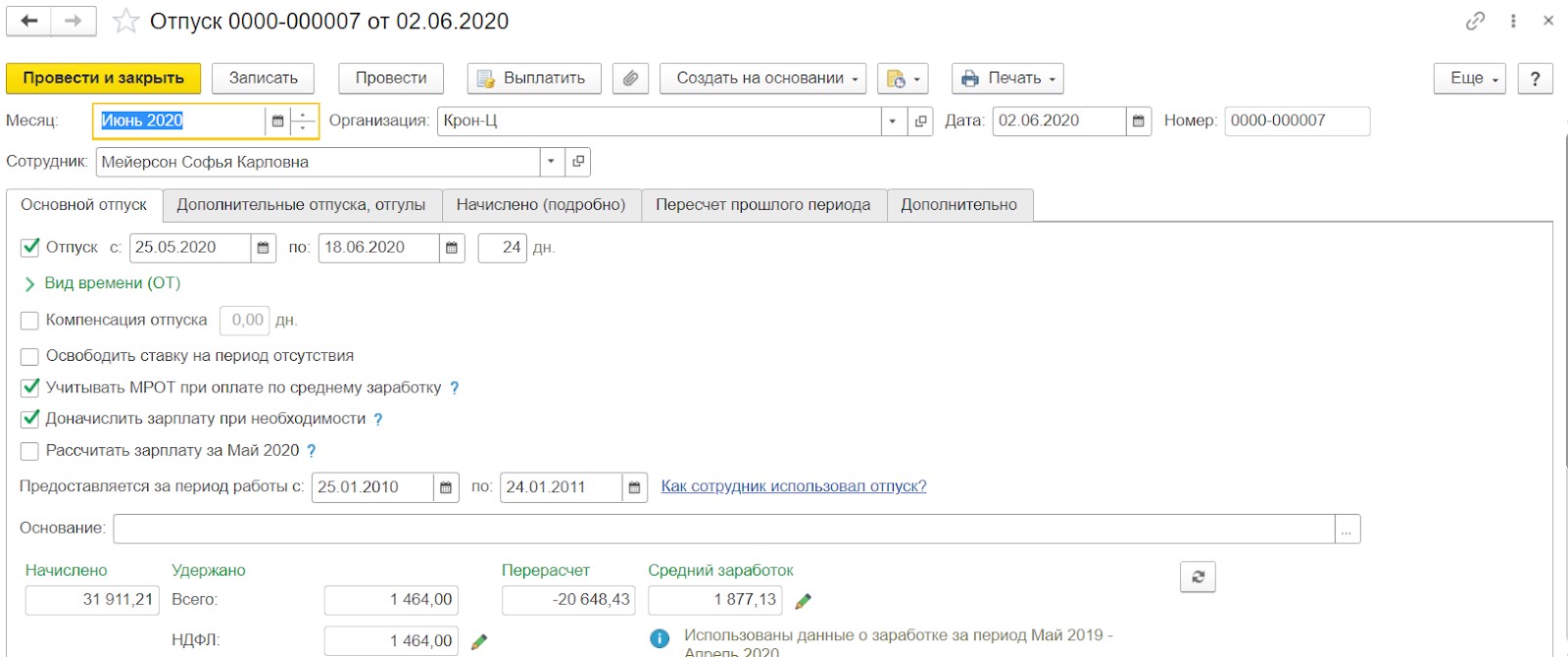1568x657 pixels.
Task: Open calendar for work period start
Action: 446,487
